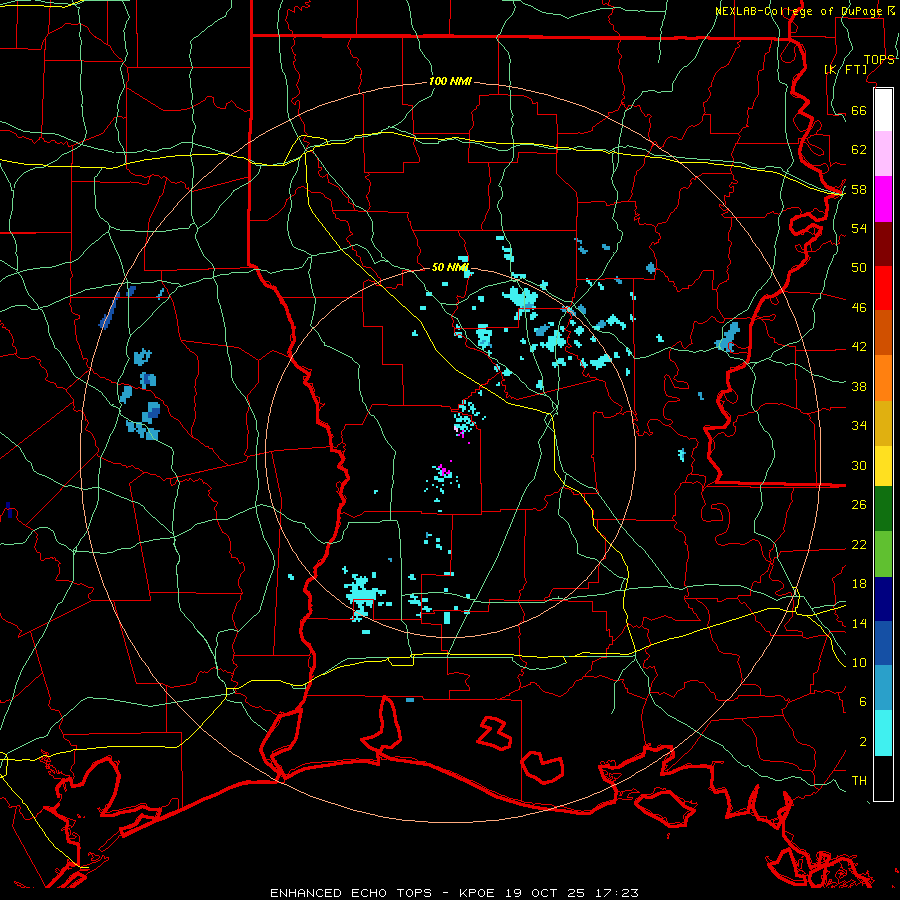Image resolution: width=900 pixels, height=900 pixels.
Task: Click the legend value 10
Action: click(x=859, y=662)
